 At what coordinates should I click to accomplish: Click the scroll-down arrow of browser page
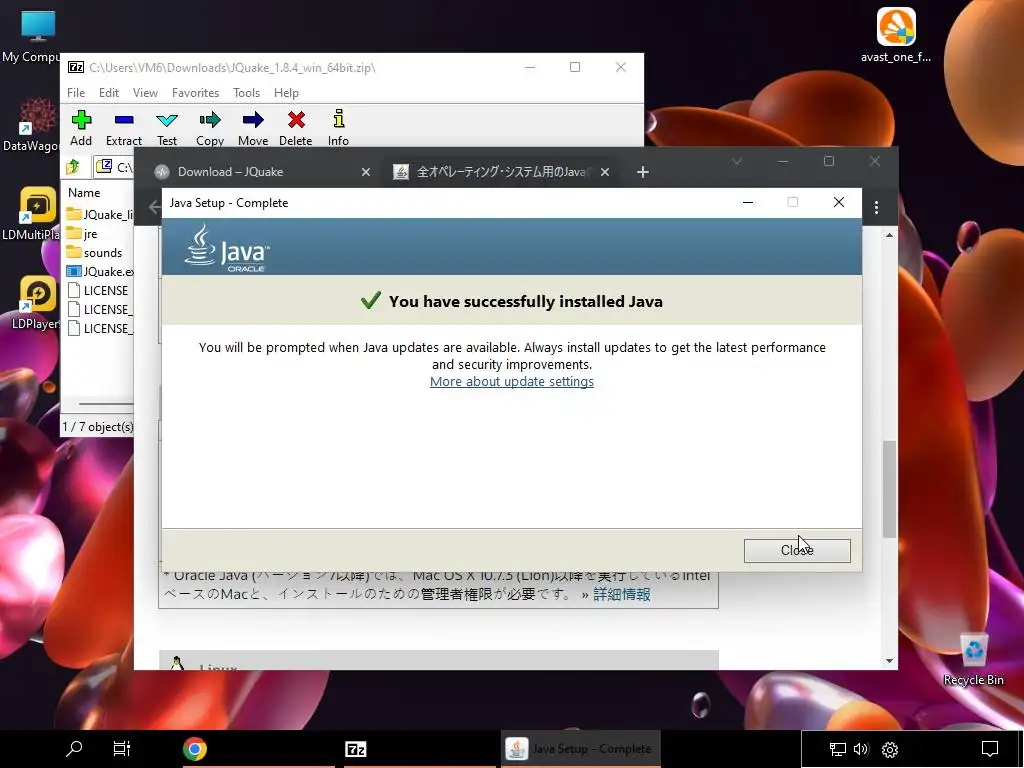(x=889, y=661)
